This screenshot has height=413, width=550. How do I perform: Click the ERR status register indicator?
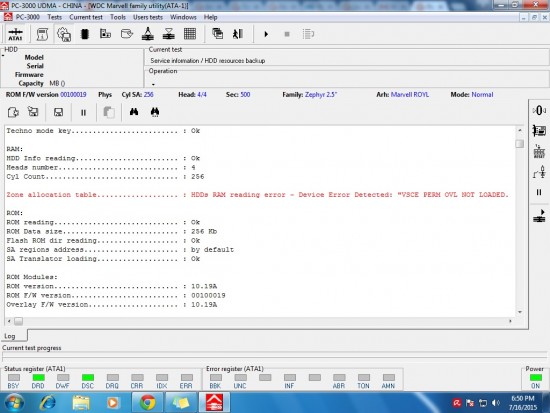point(187,378)
